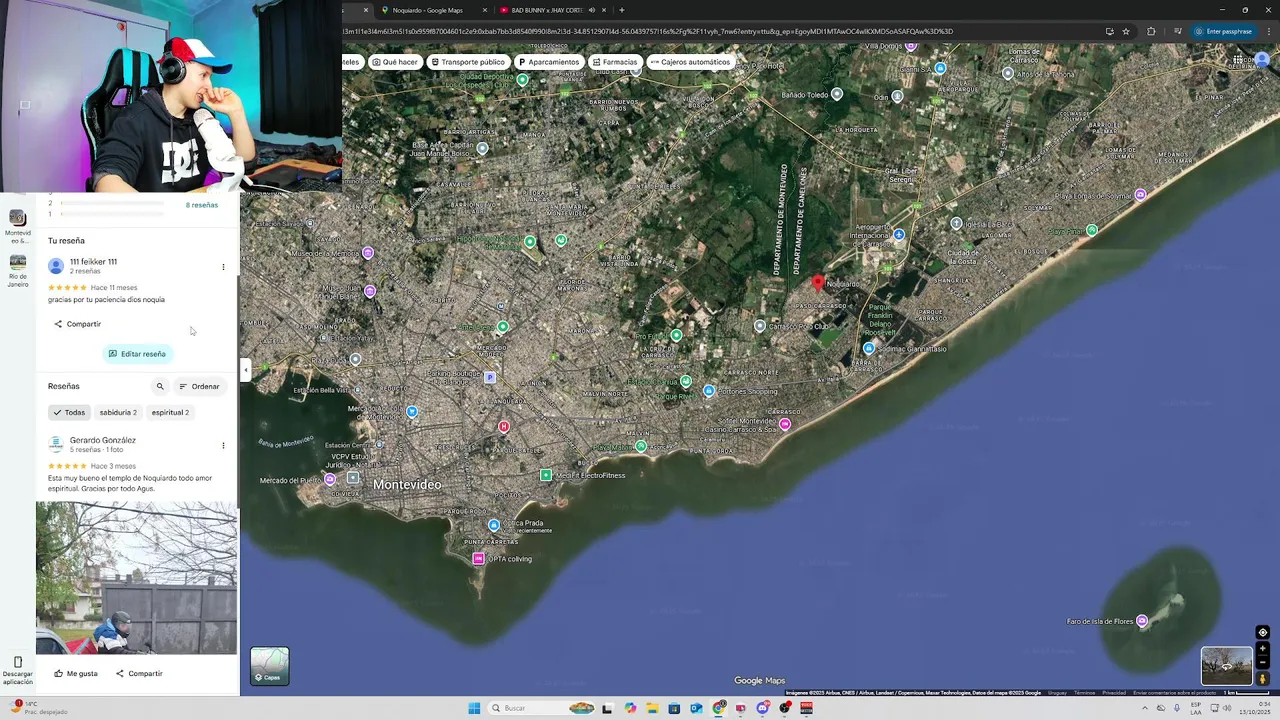
Task: Open the Chrome three-dot menu
Action: point(1267,31)
